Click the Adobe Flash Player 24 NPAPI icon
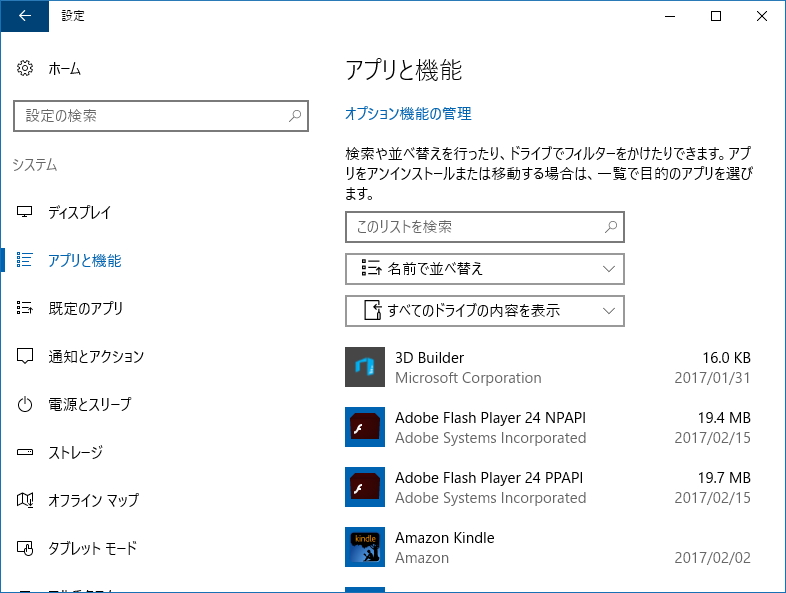The width and height of the screenshot is (786, 593). click(x=365, y=427)
